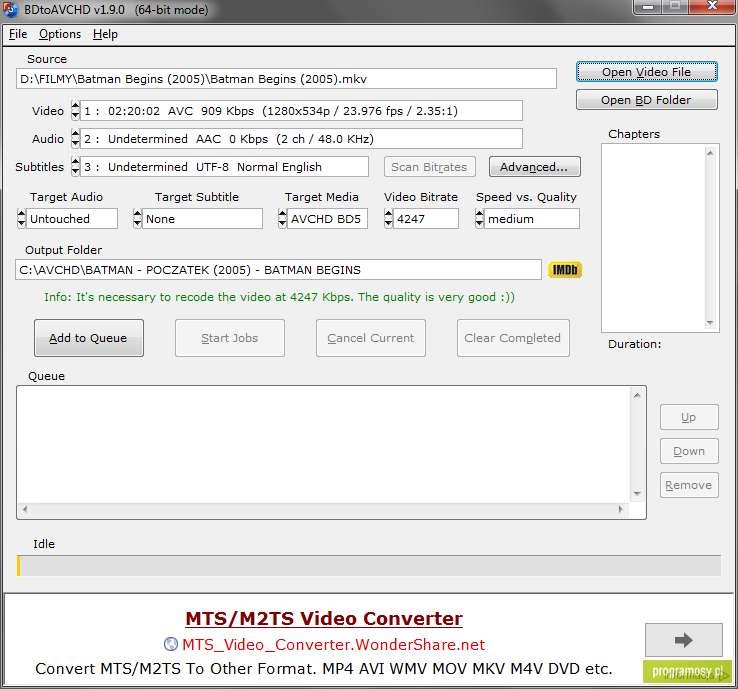Click the Speed vs. Quality medium field
The image size is (738, 689).
click(x=531, y=219)
